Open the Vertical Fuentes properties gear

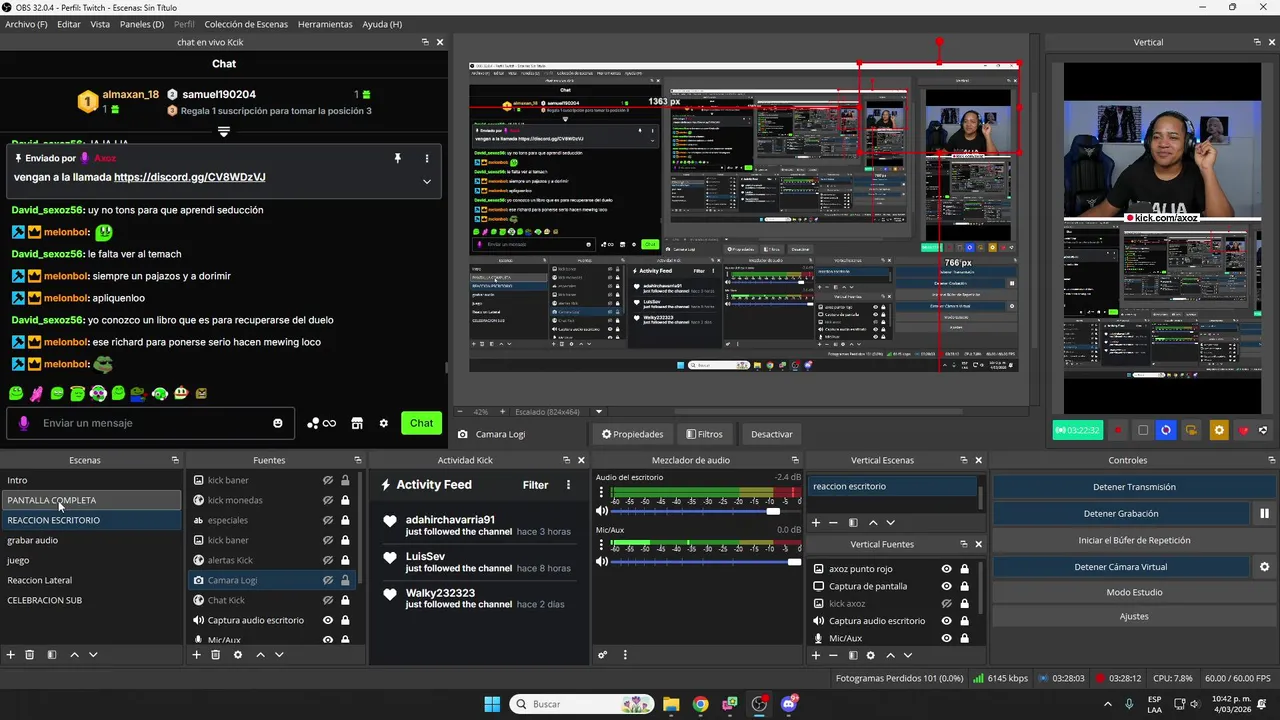[x=871, y=655]
